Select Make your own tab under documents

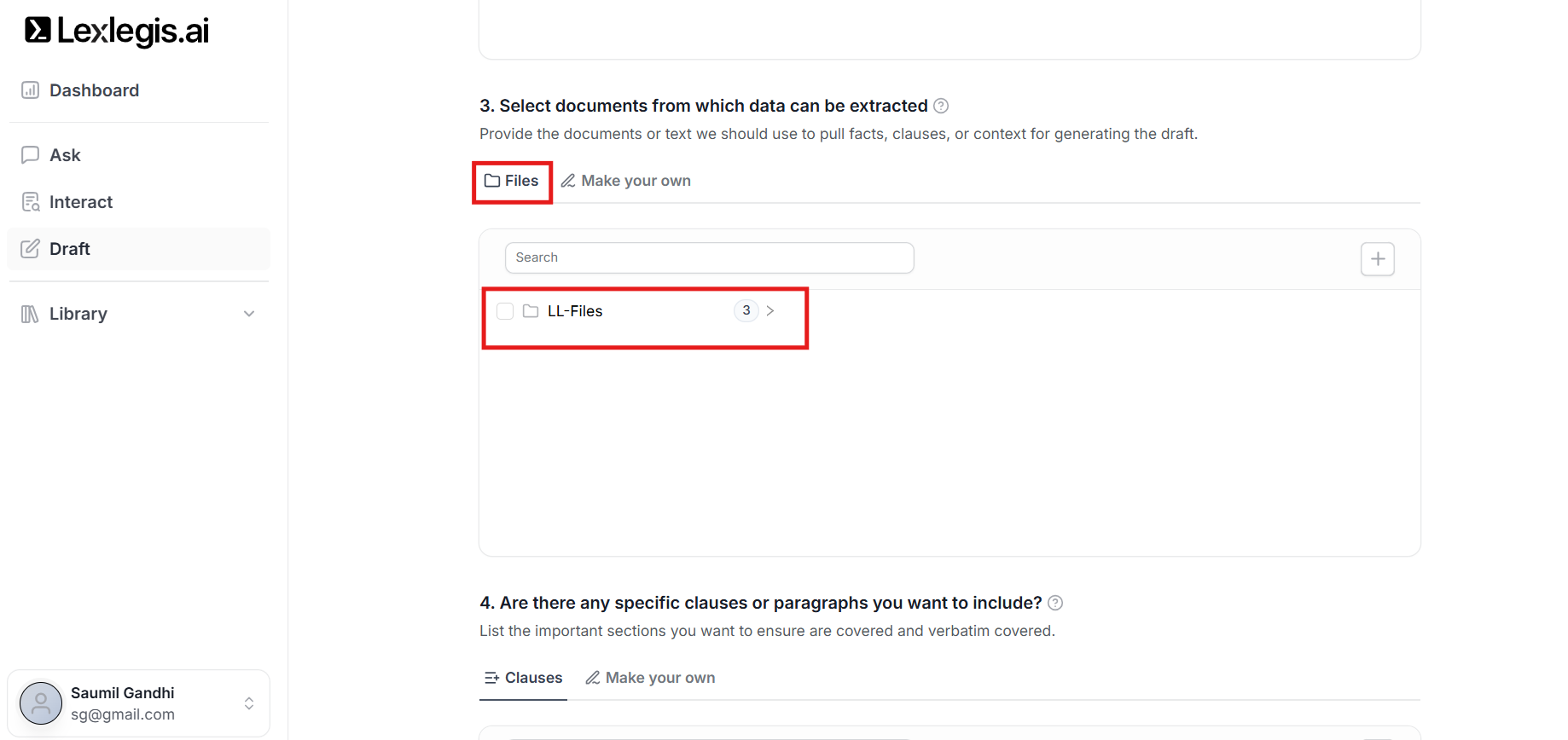coord(626,181)
